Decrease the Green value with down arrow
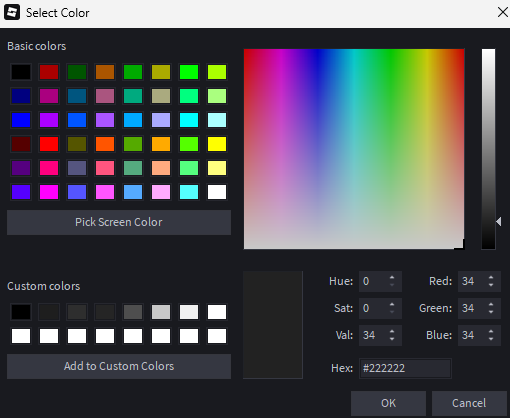 click(x=491, y=312)
